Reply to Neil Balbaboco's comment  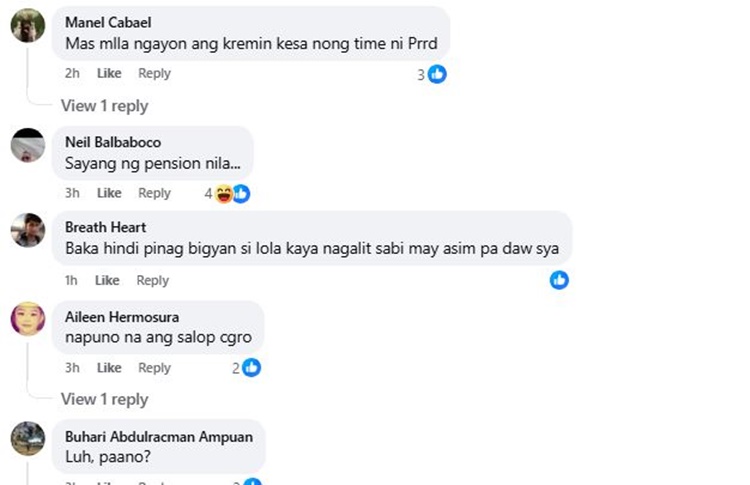[154, 193]
